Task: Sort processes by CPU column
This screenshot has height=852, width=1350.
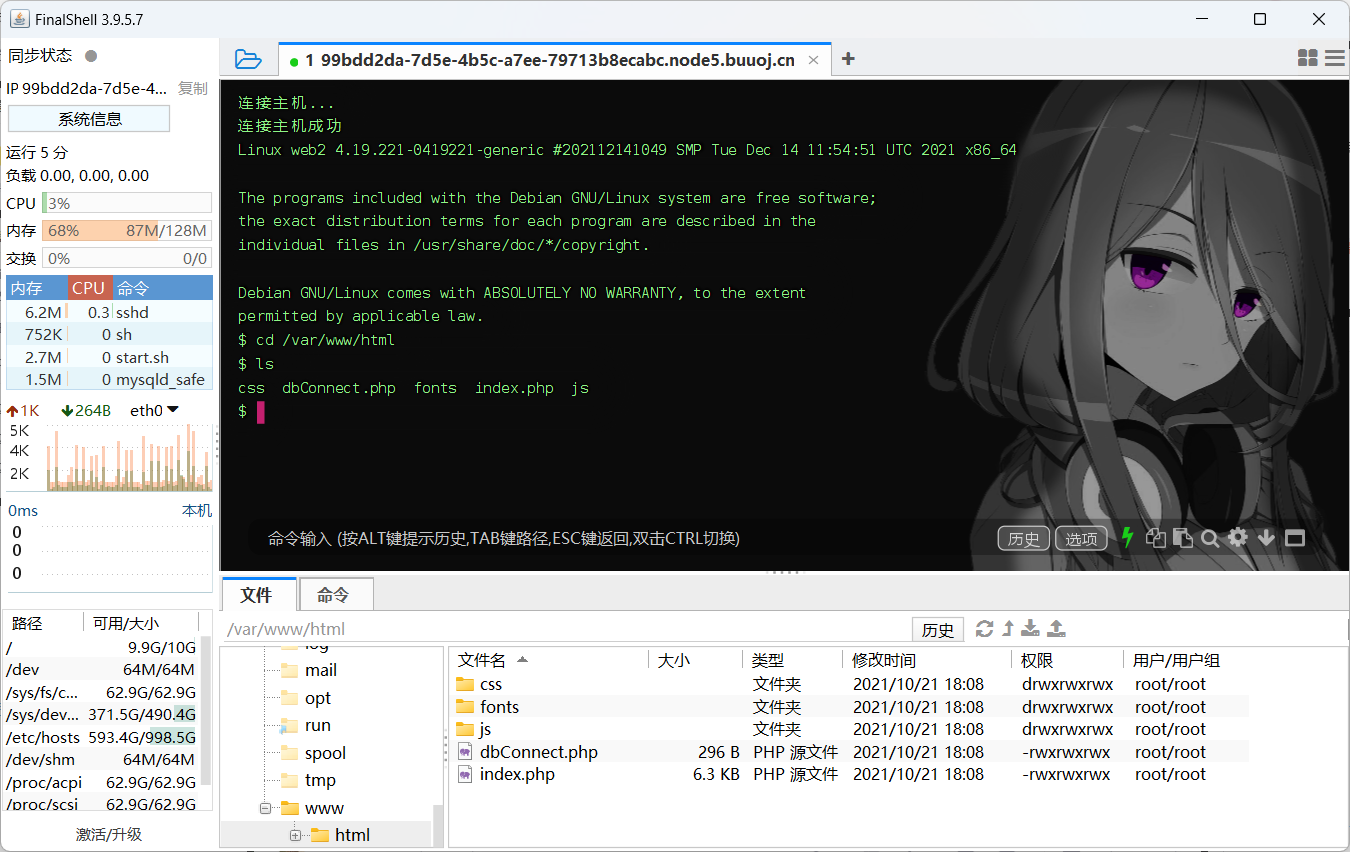Action: 90,288
